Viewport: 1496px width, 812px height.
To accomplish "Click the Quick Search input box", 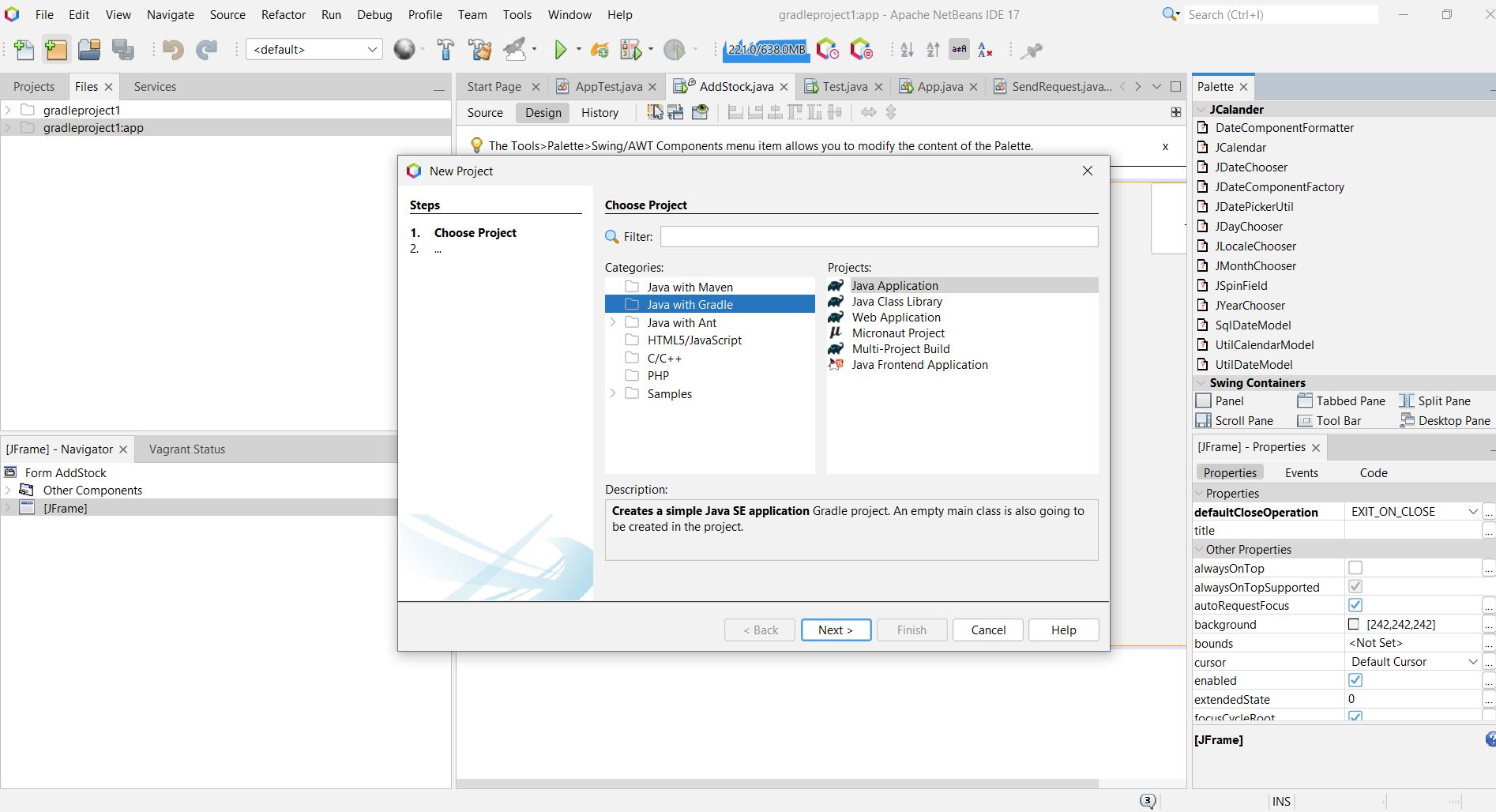I will coord(1281,14).
